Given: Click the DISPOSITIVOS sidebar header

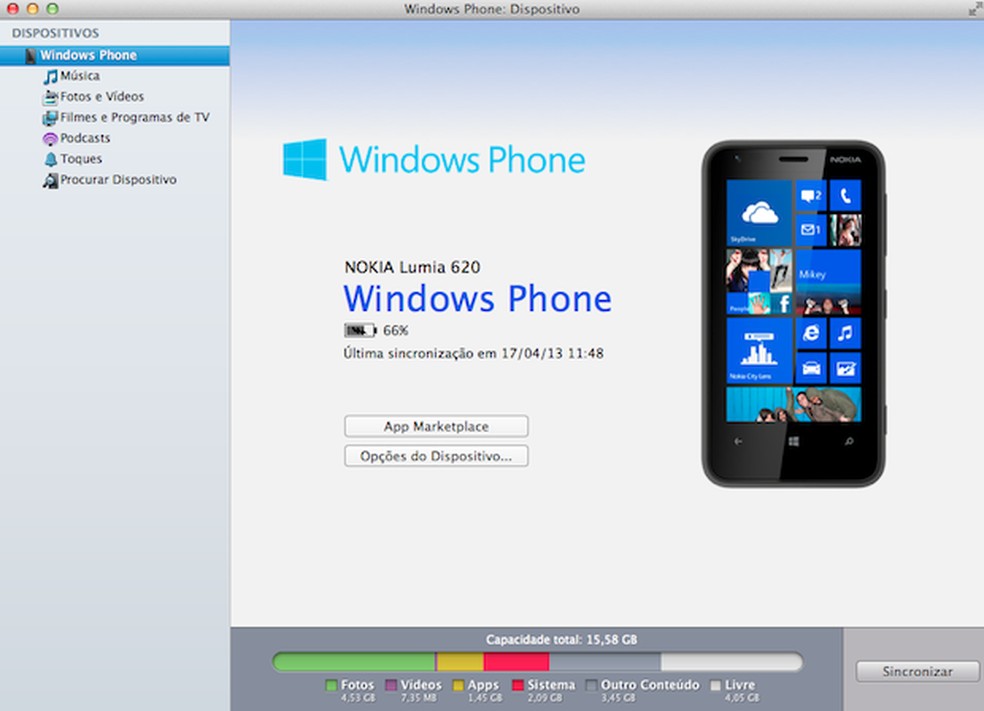Looking at the screenshot, I should [x=55, y=33].
